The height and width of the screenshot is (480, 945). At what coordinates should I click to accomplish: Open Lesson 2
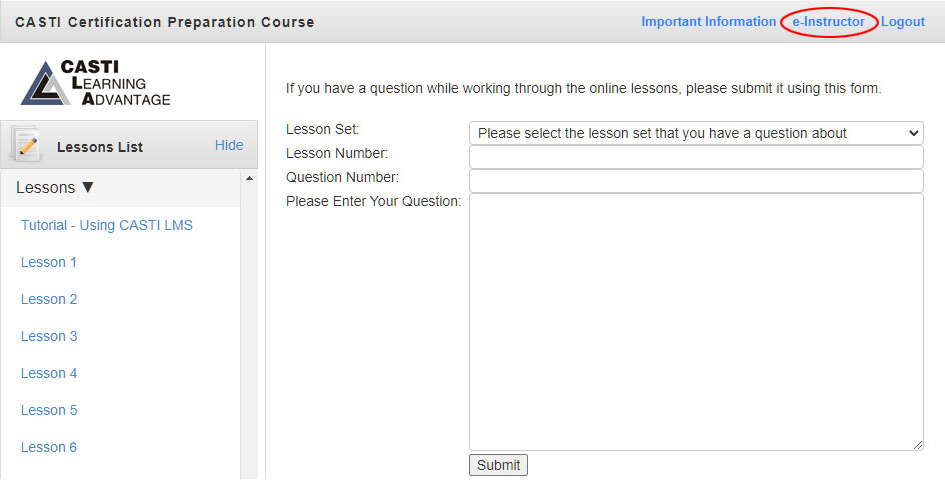(x=49, y=299)
